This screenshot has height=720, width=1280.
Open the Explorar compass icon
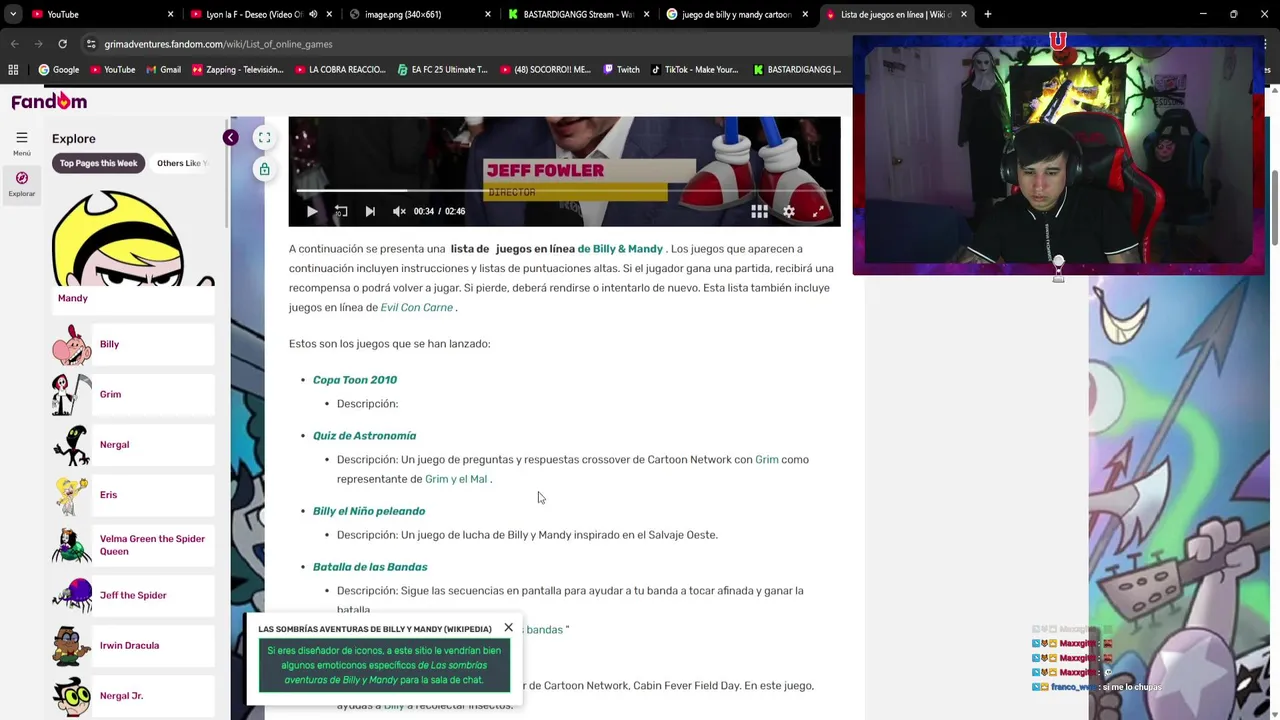click(21, 178)
